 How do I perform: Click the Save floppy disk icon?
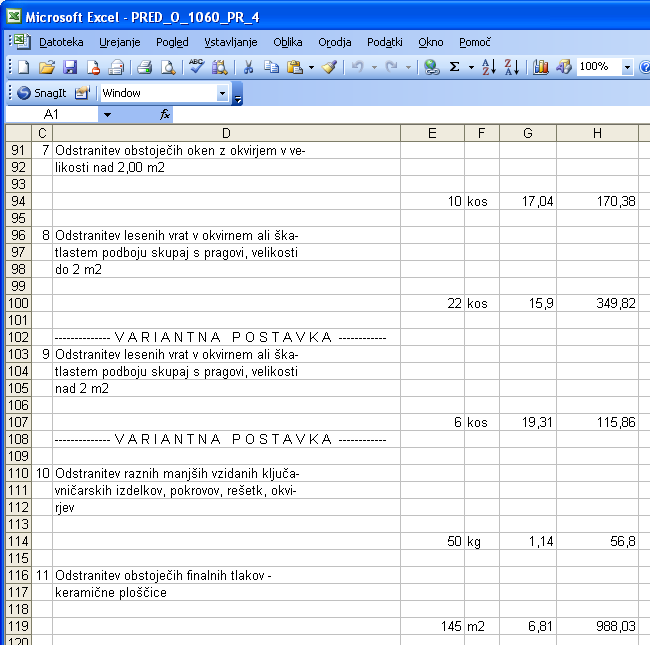tap(70, 67)
